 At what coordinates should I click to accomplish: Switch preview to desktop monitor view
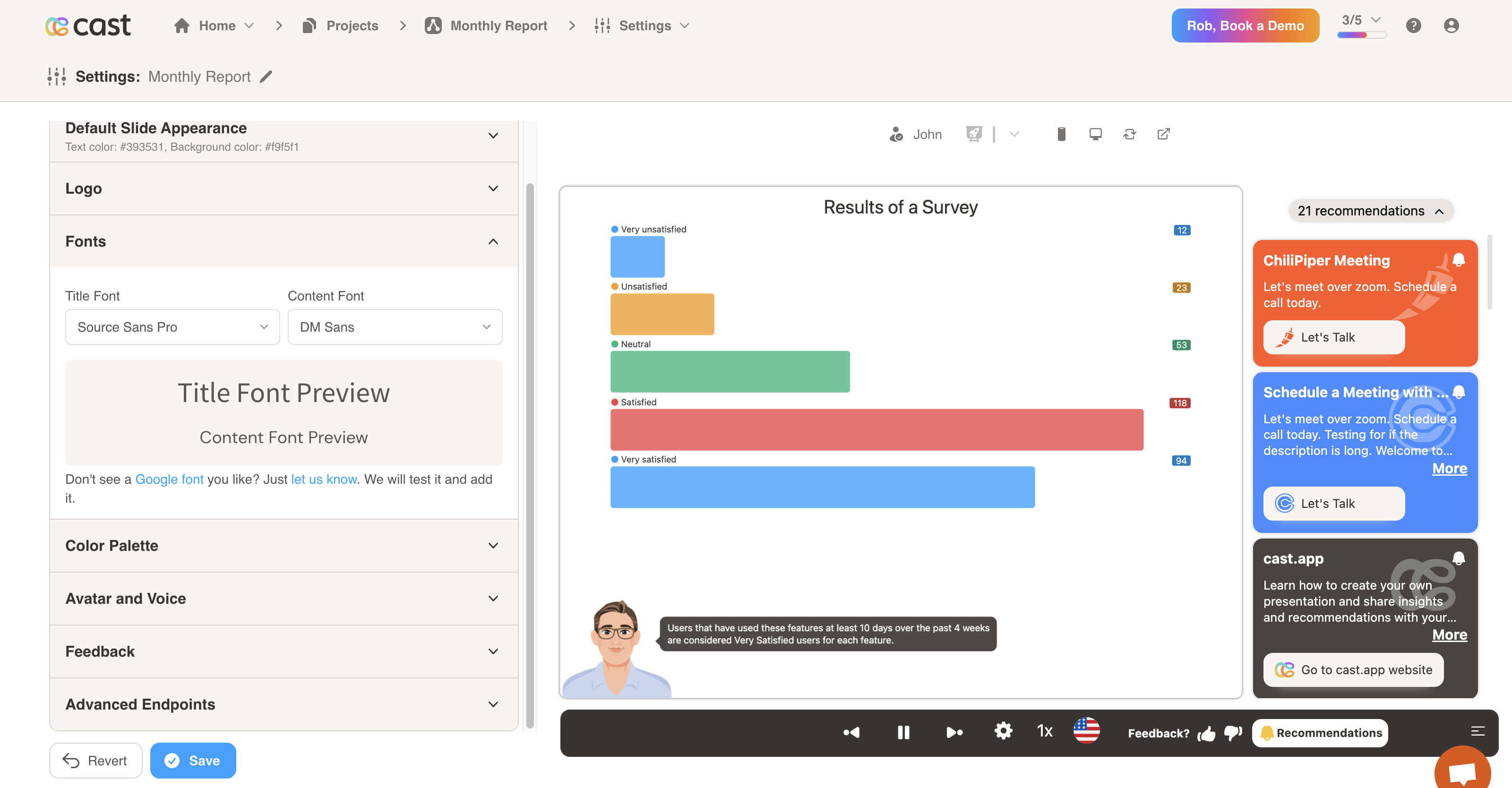coord(1095,134)
